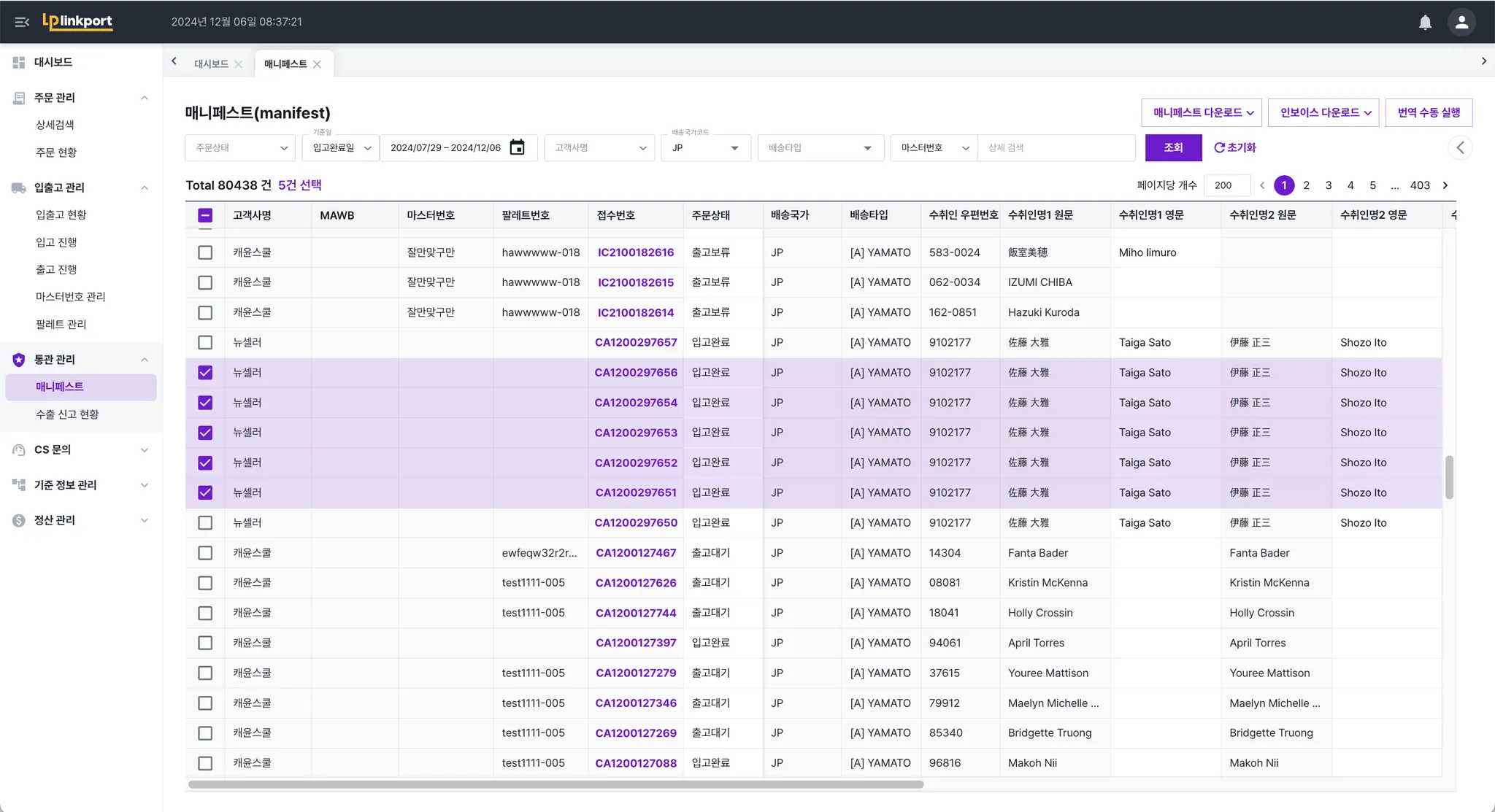The width and height of the screenshot is (1495, 812).
Task: Toggle the hamburger sidebar menu icon
Action: point(22,22)
